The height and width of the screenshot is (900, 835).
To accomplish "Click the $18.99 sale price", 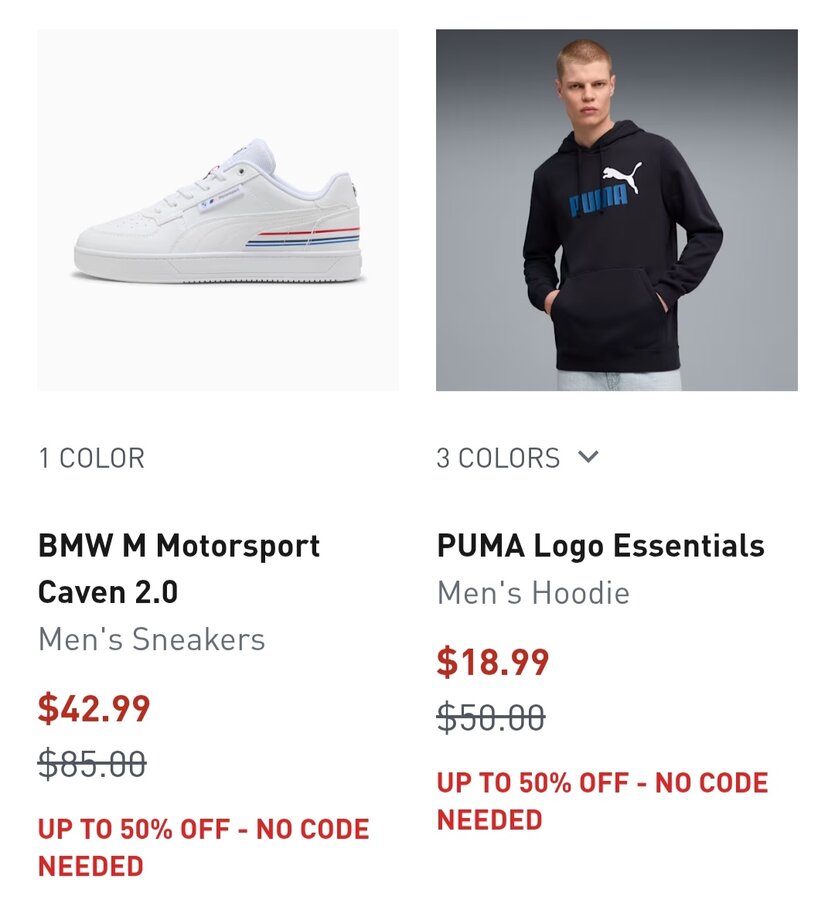I will coord(493,662).
